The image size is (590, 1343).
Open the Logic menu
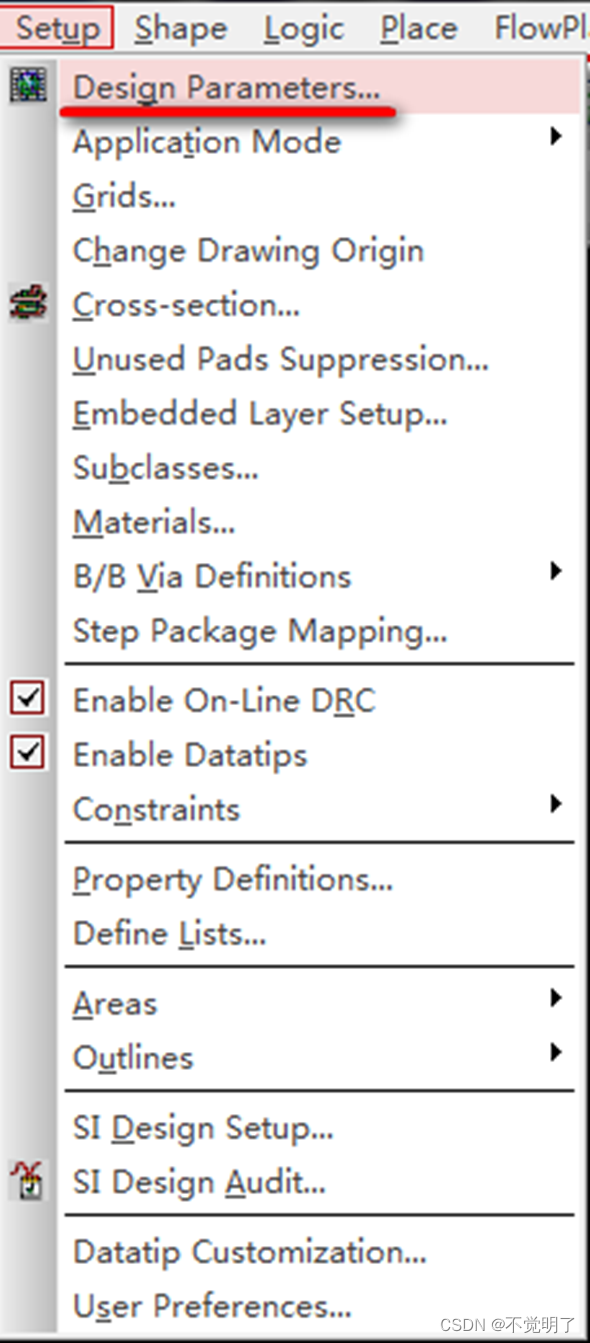304,28
